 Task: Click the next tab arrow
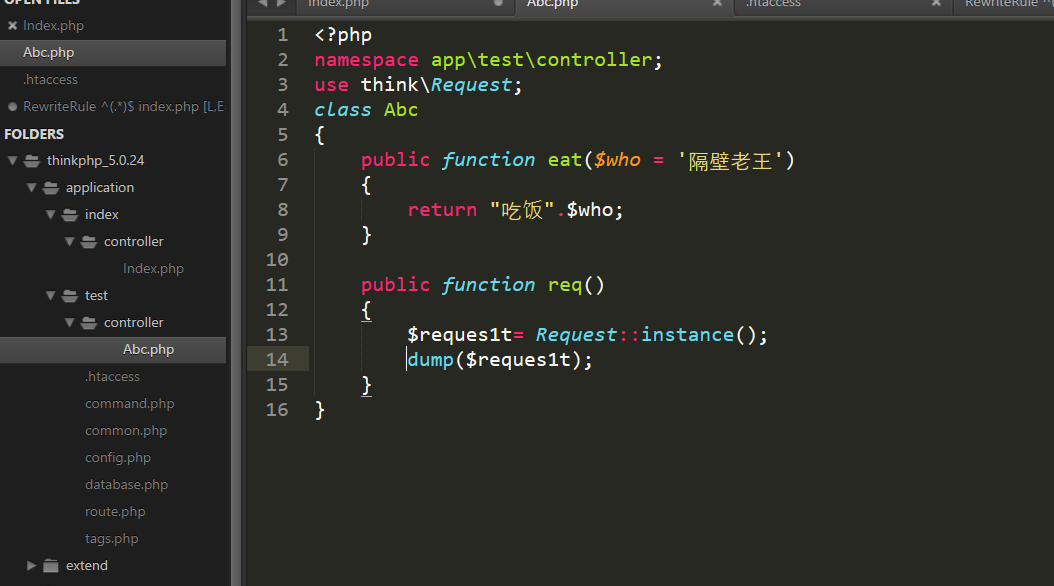(281, 4)
